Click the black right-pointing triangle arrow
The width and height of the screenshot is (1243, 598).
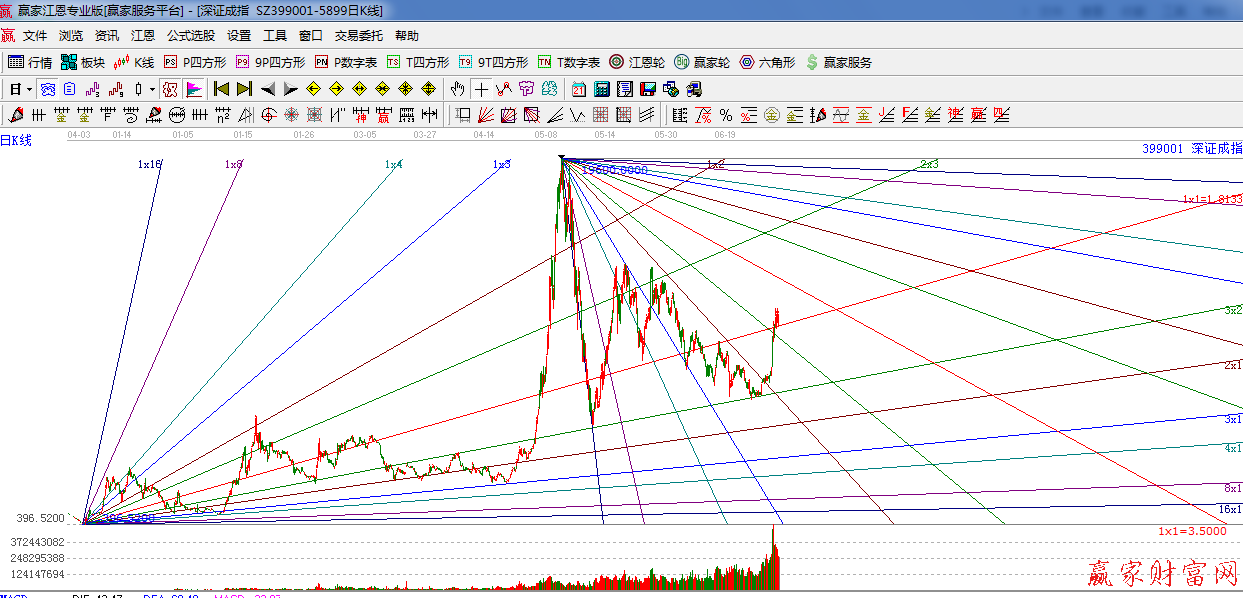point(290,89)
